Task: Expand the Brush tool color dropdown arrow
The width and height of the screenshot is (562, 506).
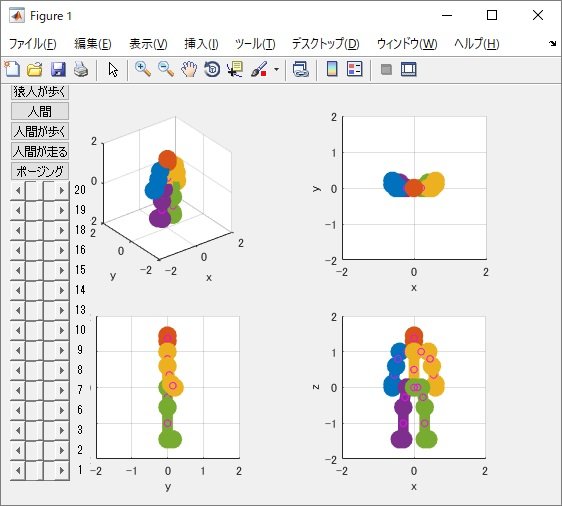Action: 276,69
